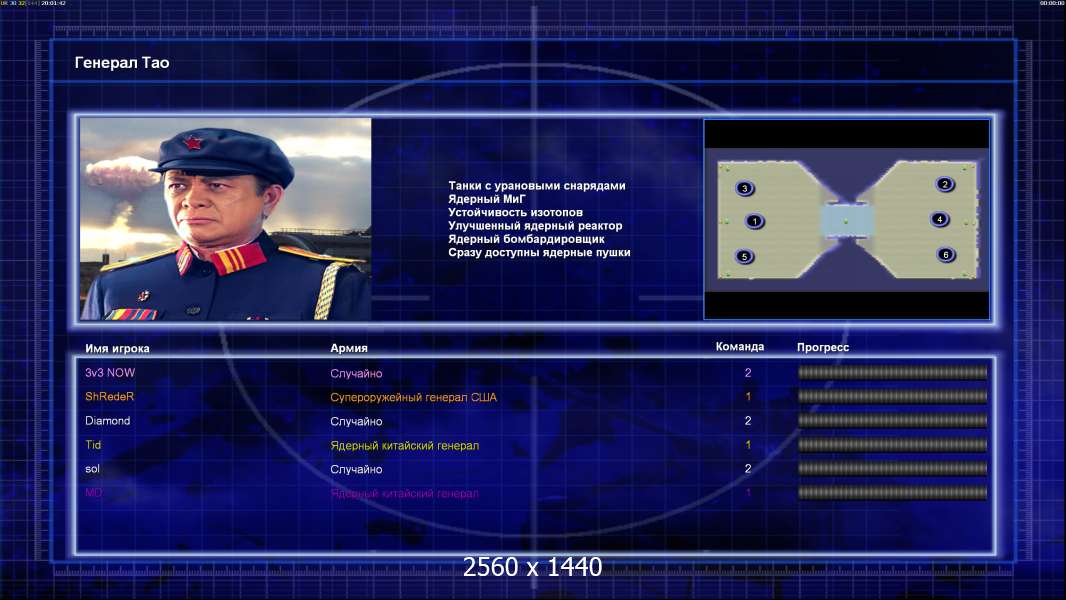Click 'Танки с урановыми снарядами' ability line
Image resolution: width=1066 pixels, height=600 pixels.
tap(536, 186)
